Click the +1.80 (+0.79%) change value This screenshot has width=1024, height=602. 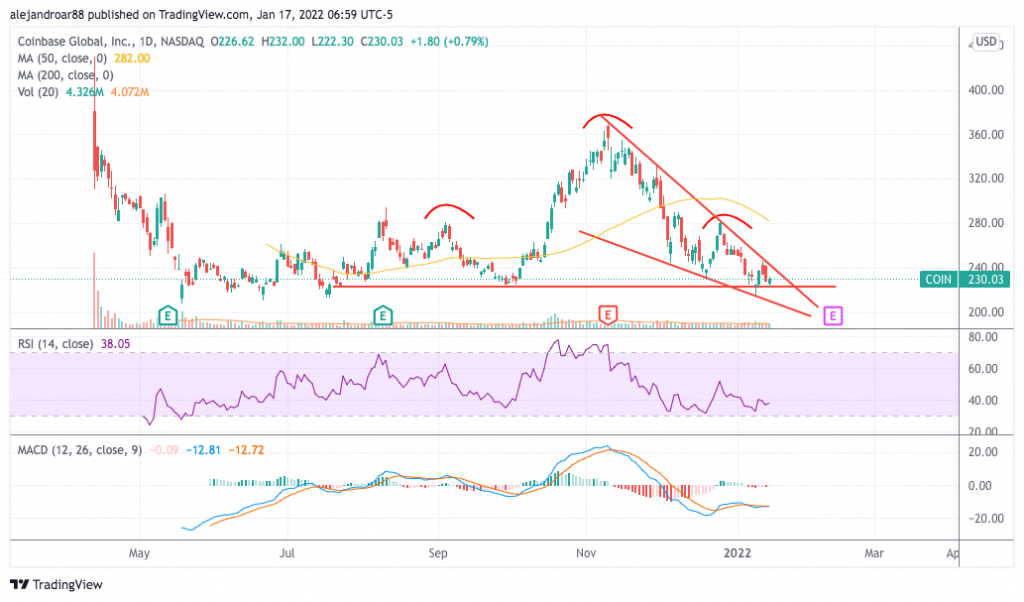(x=449, y=41)
